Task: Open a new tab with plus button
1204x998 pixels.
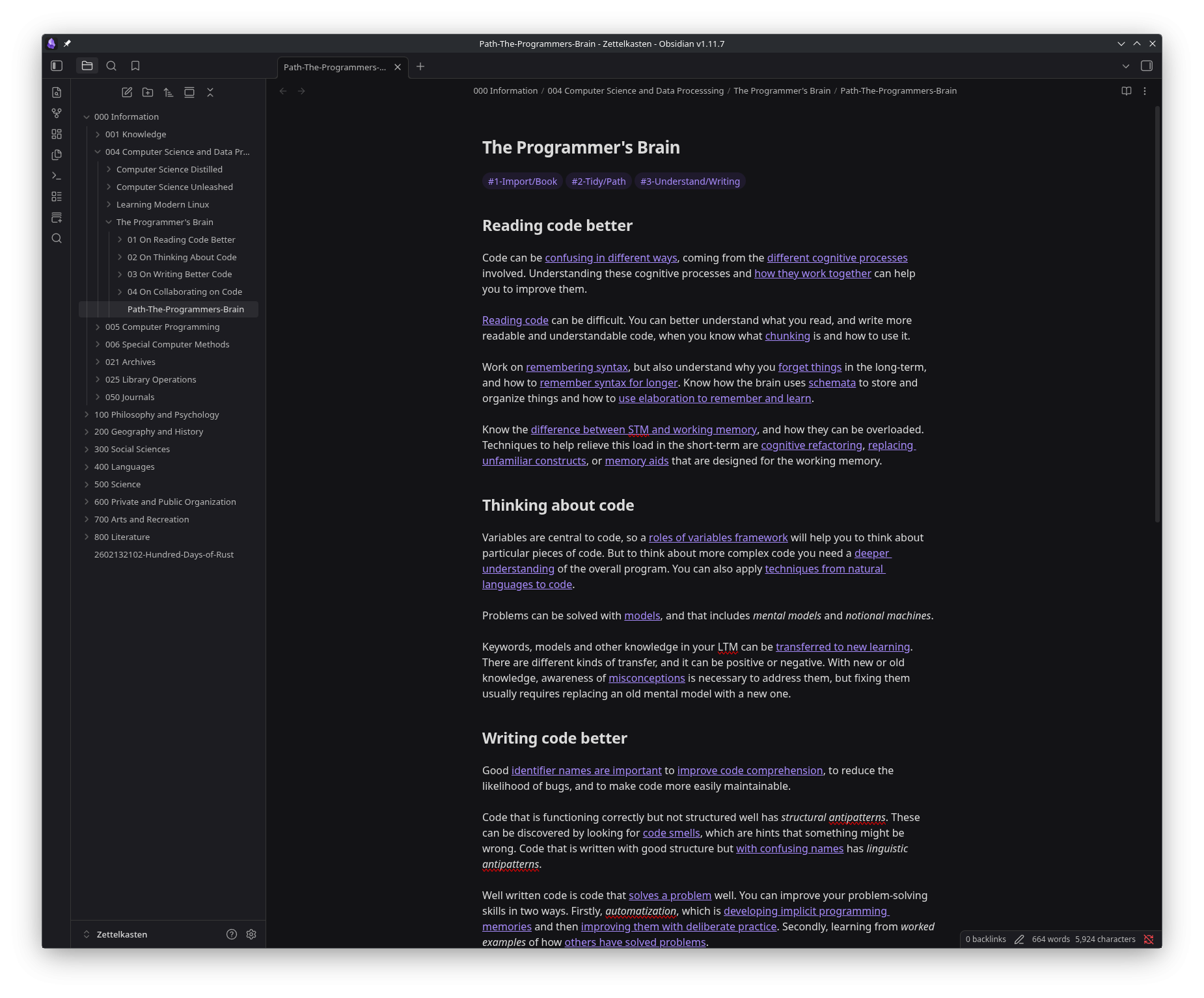Action: pos(420,66)
